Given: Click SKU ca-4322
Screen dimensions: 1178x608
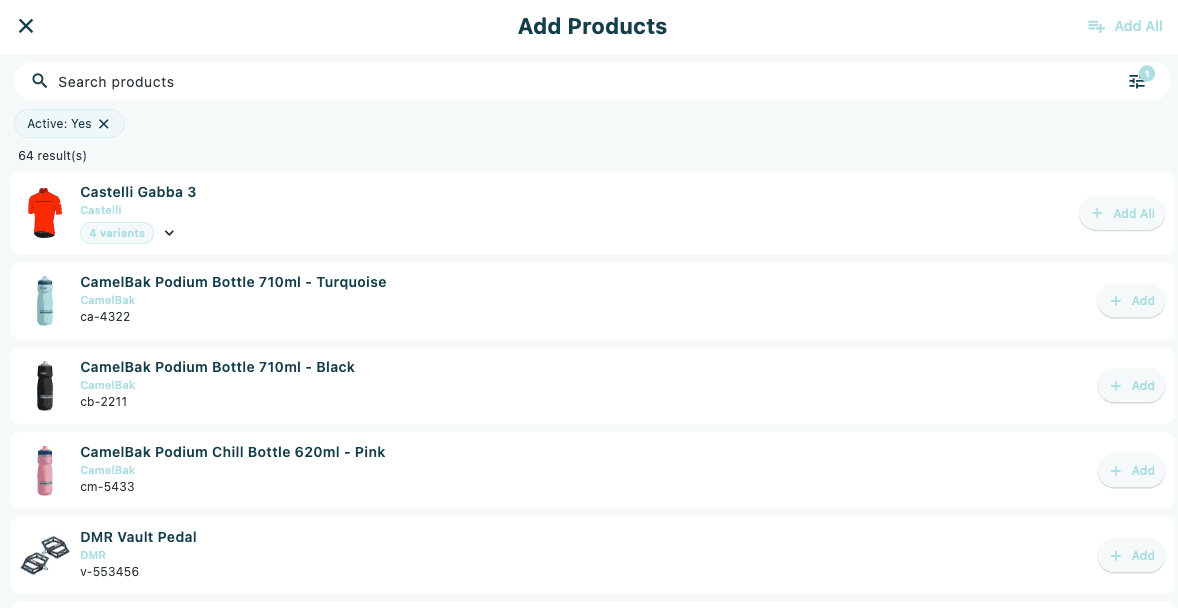Looking at the screenshot, I should click(x=105, y=316).
